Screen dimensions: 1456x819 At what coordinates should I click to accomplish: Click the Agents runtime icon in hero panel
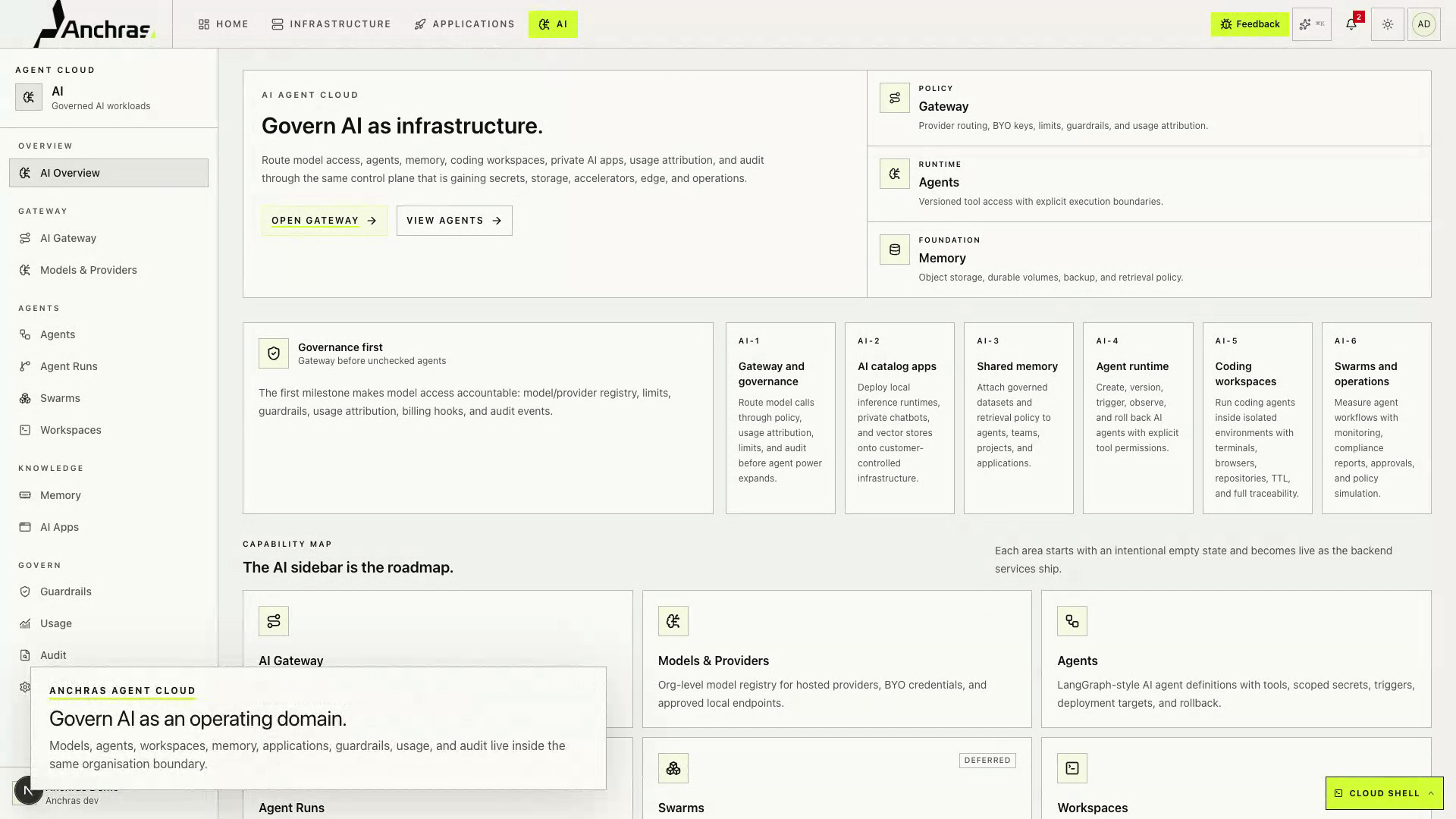895,174
